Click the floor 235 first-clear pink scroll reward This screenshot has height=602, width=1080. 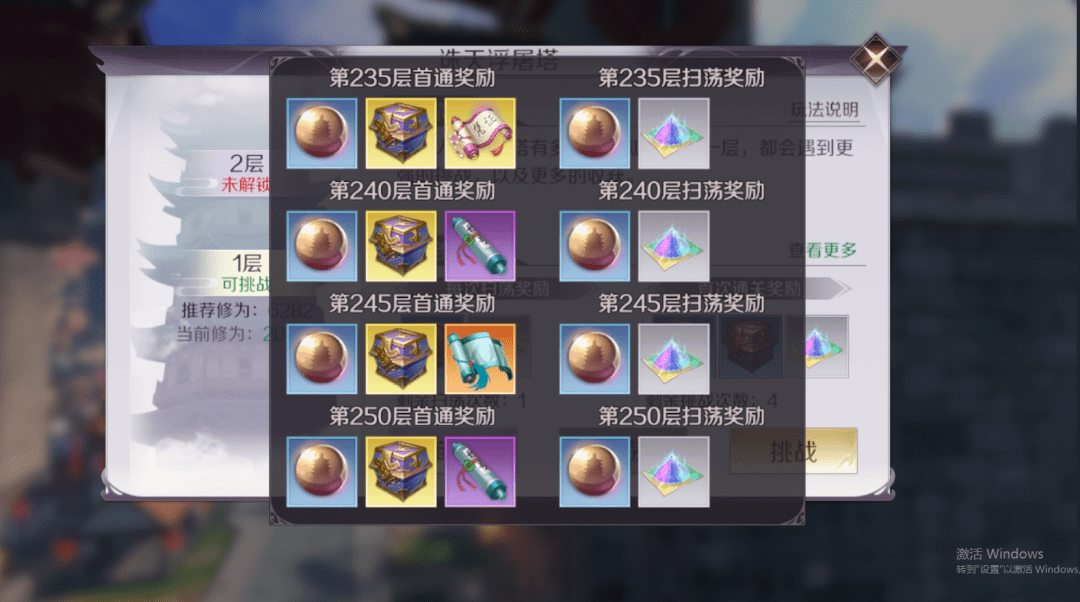[480, 134]
